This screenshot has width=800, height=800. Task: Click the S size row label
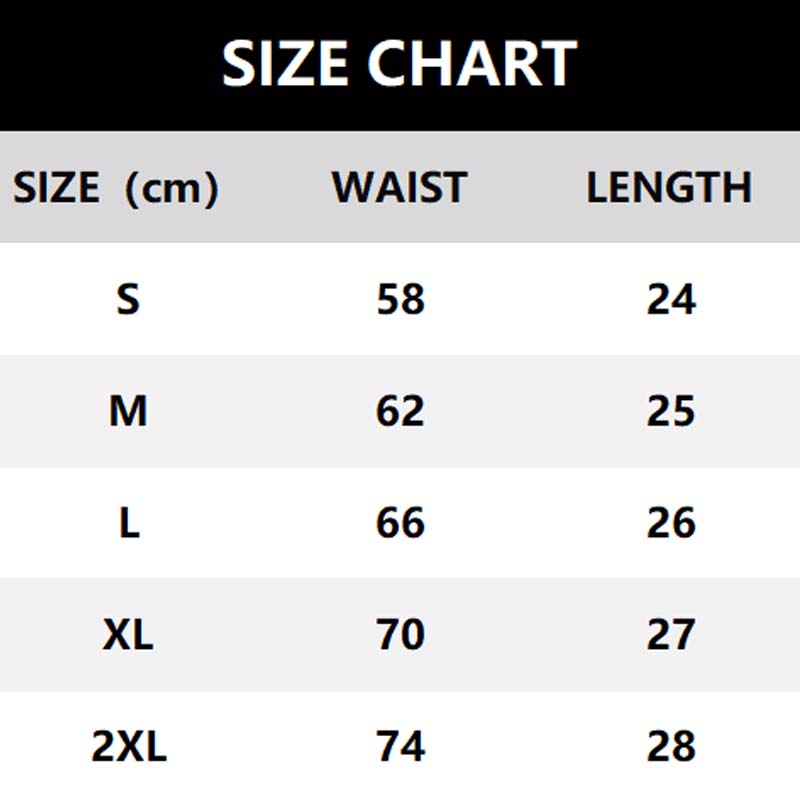[x=128, y=299]
